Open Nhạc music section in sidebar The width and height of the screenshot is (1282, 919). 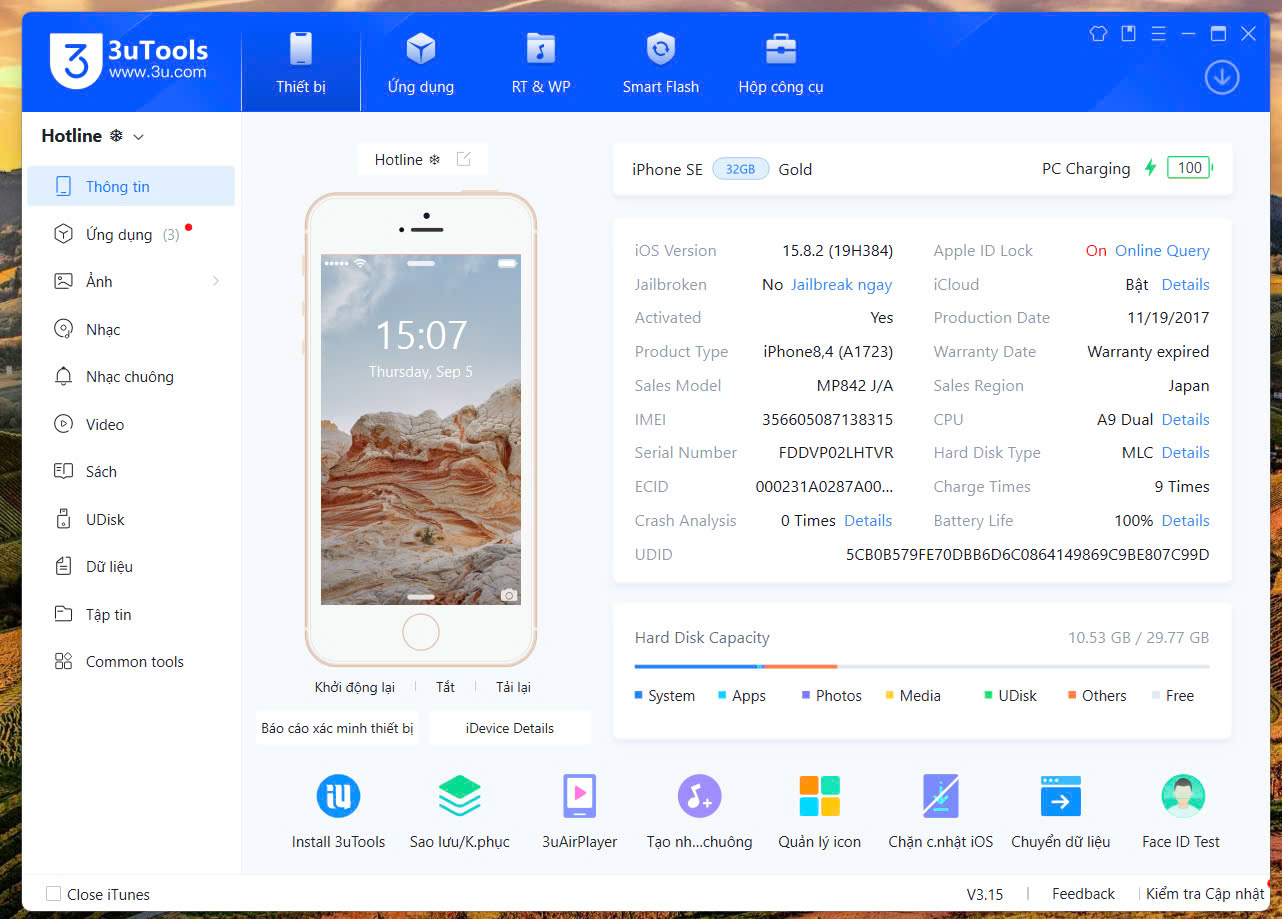[x=131, y=329]
